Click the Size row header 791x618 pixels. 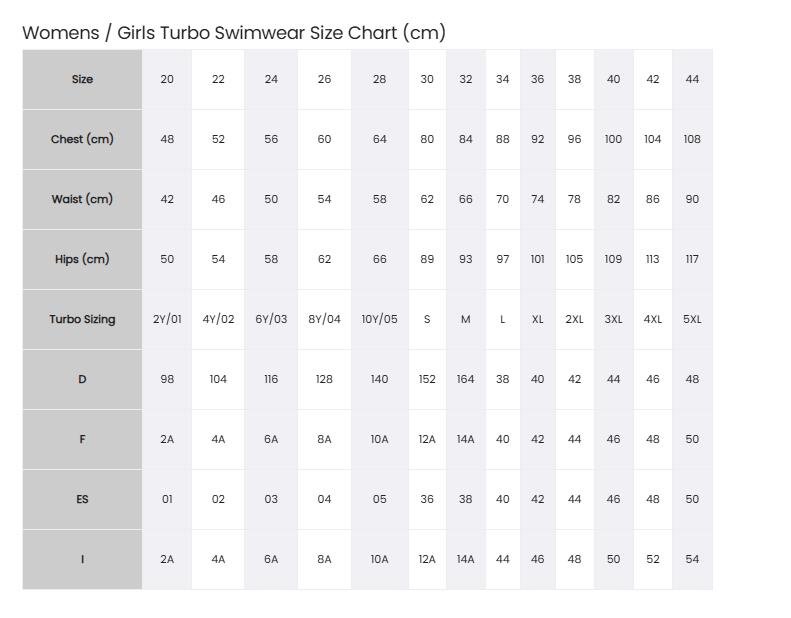tap(82, 79)
